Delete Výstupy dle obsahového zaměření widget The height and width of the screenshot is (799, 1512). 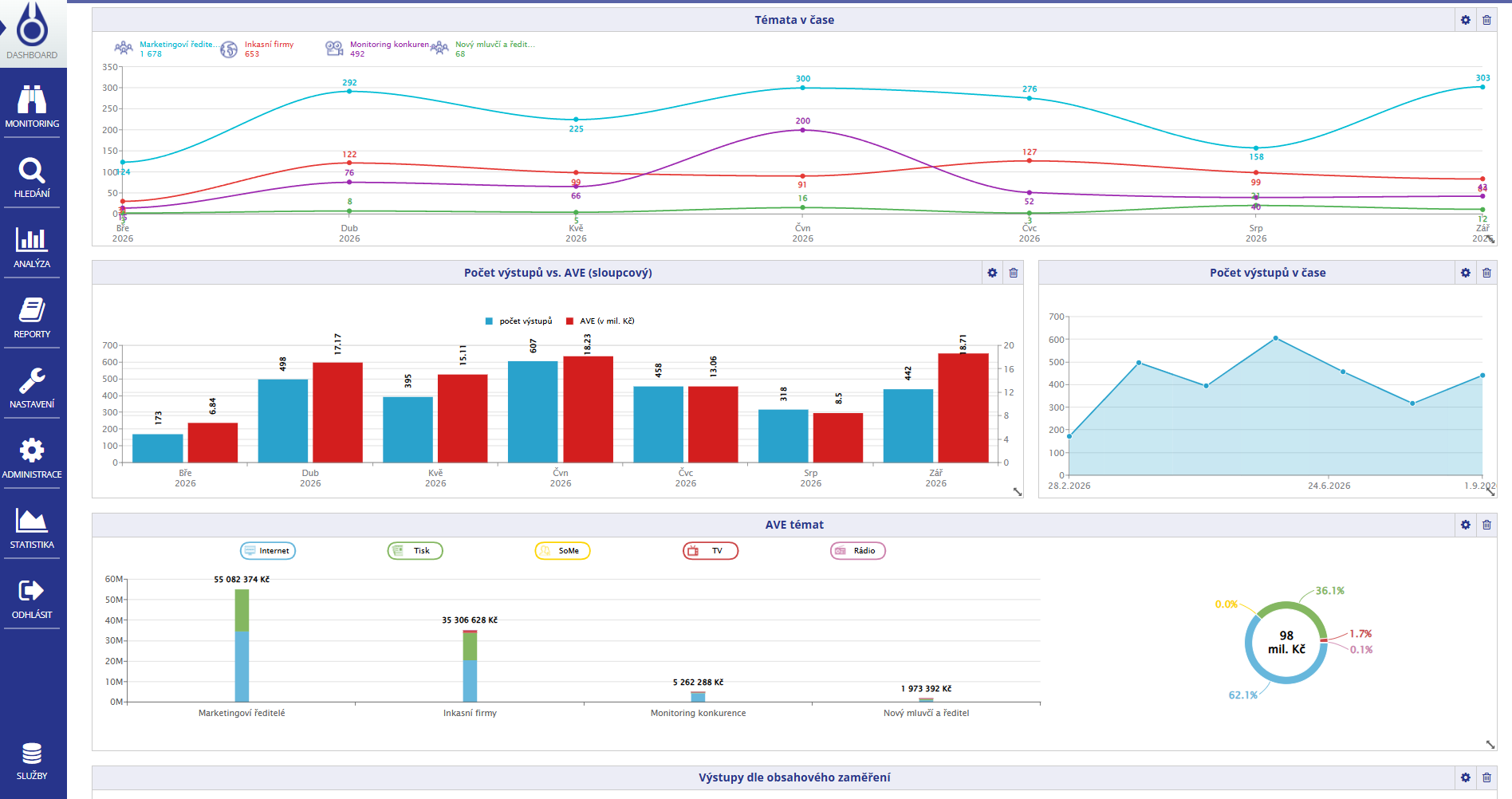[x=1487, y=777]
